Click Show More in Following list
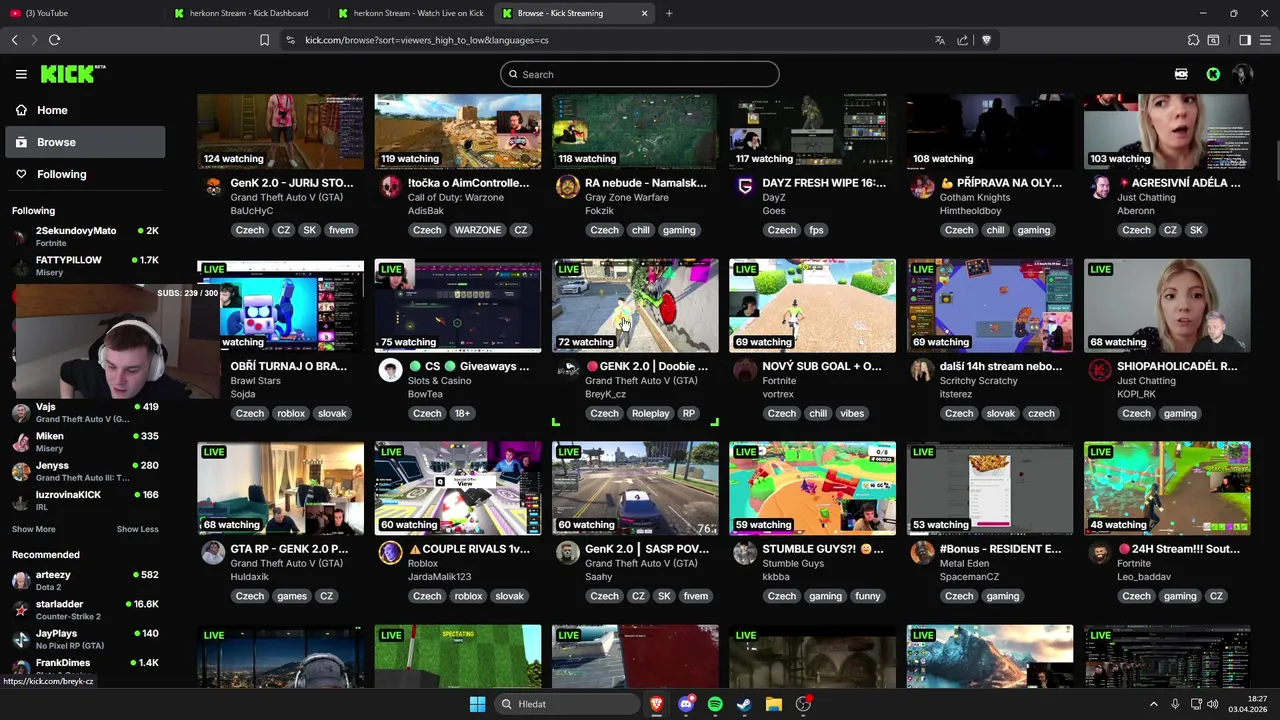 coord(33,529)
